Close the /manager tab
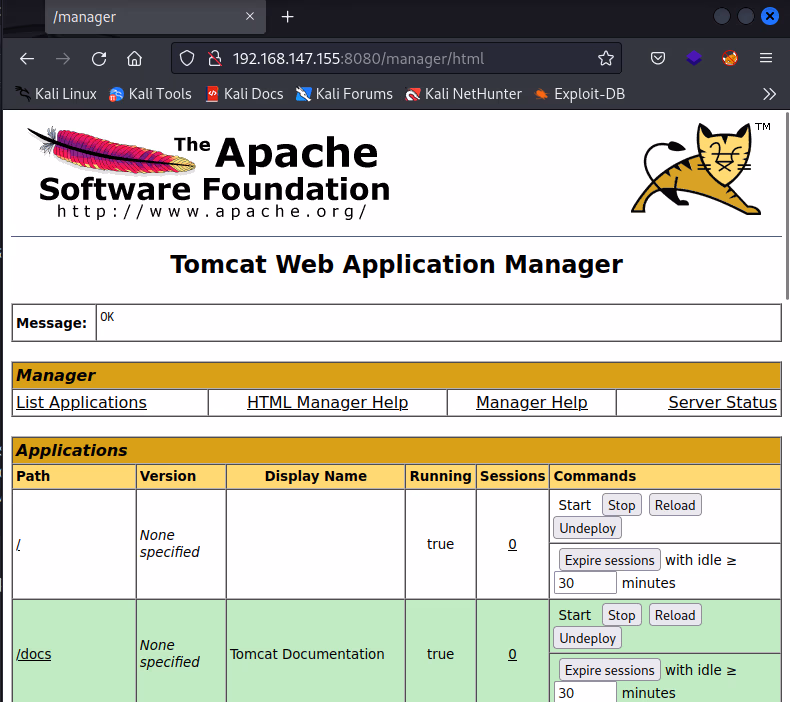Screen dimensions: 790x702 click(249, 17)
